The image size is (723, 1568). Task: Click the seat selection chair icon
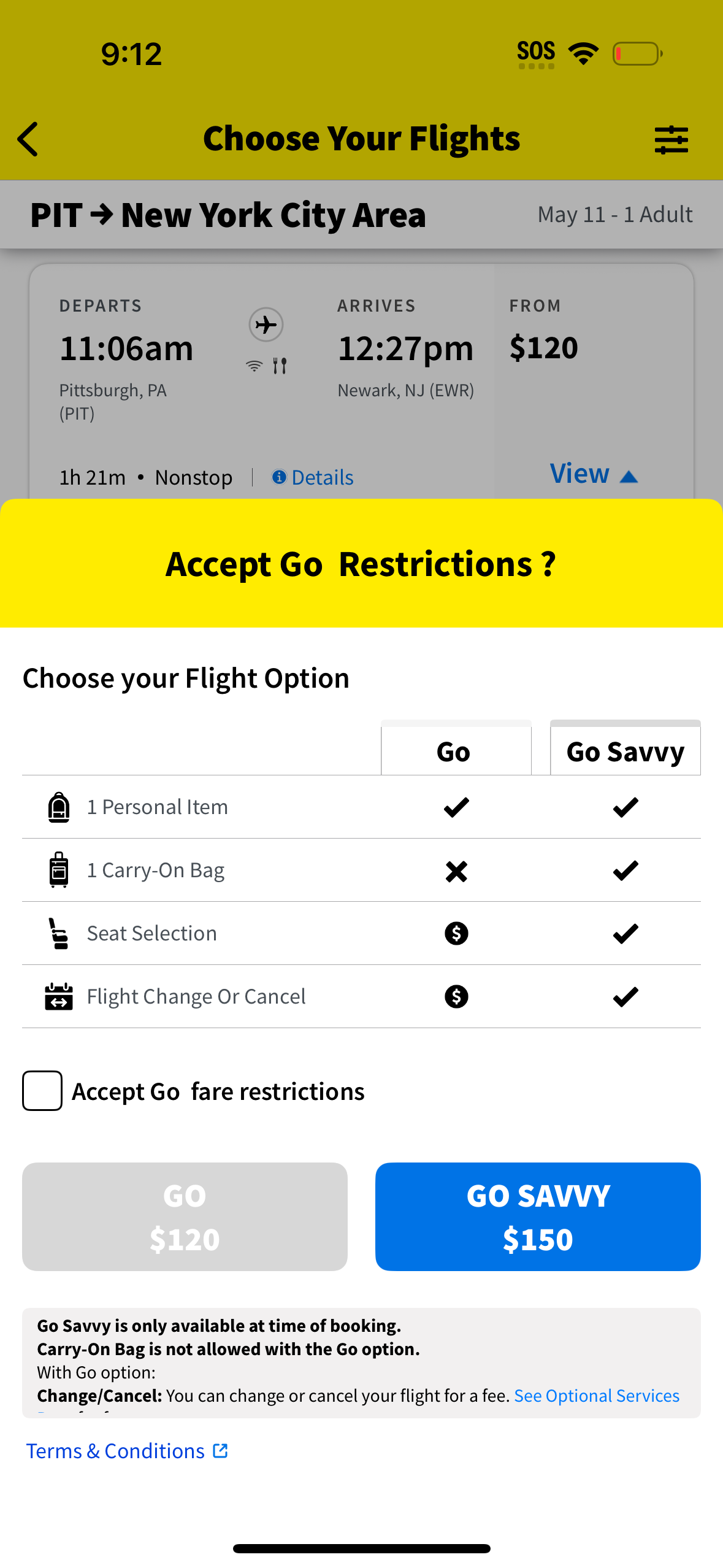coord(58,932)
